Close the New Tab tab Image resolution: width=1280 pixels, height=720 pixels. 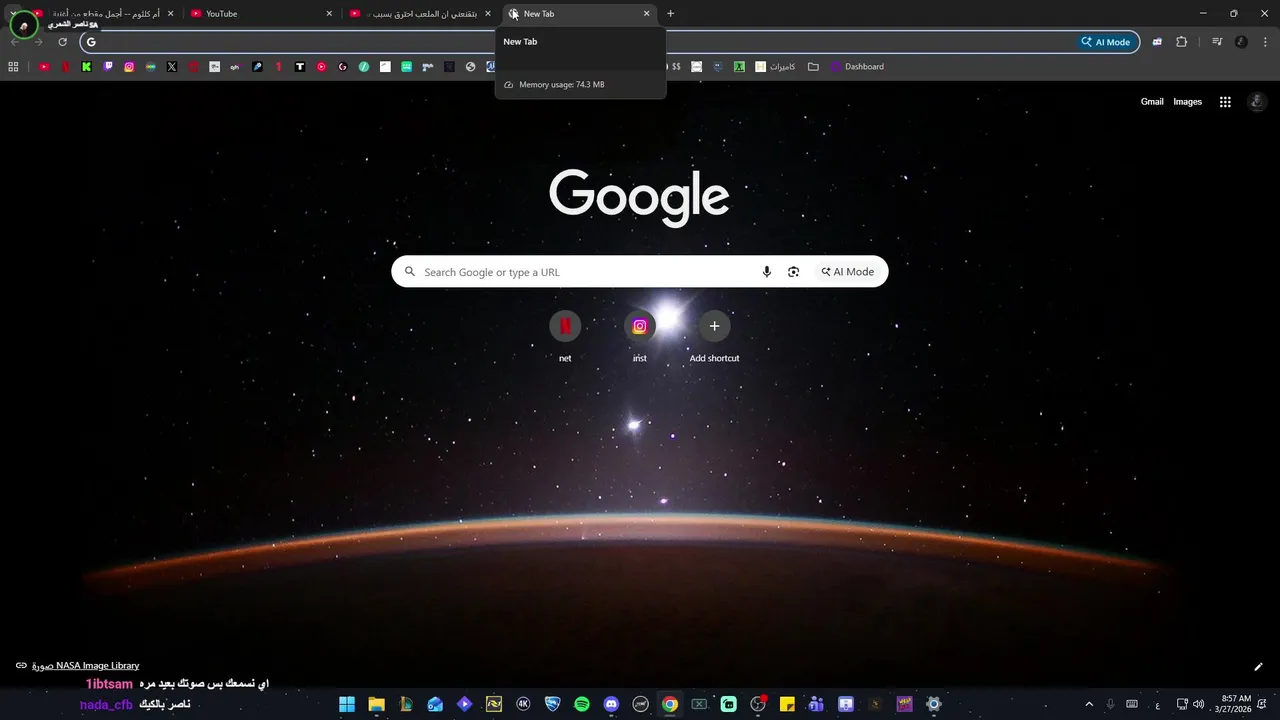click(646, 14)
